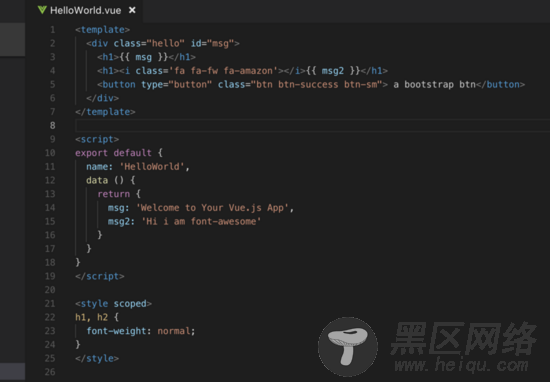This screenshot has height=382, width=550.
Task: Click the closing </script> tag
Action: point(100,276)
